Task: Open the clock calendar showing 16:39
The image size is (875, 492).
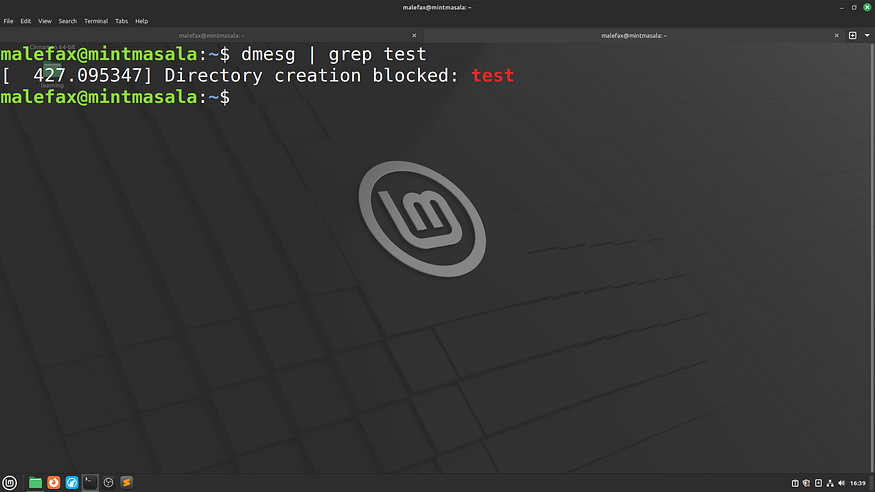Action: pos(858,483)
